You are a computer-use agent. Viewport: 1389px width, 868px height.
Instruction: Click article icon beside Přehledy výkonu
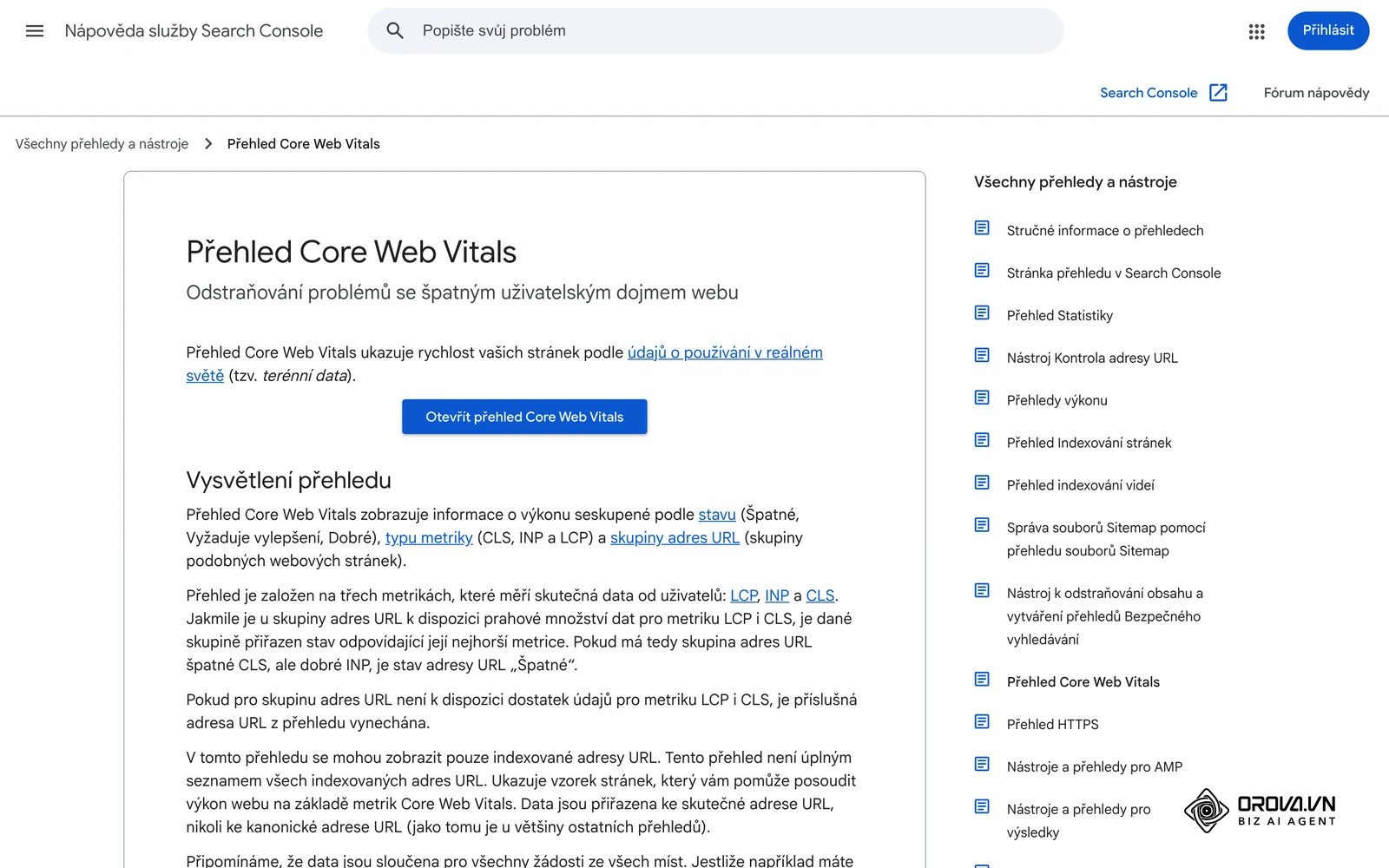point(982,398)
